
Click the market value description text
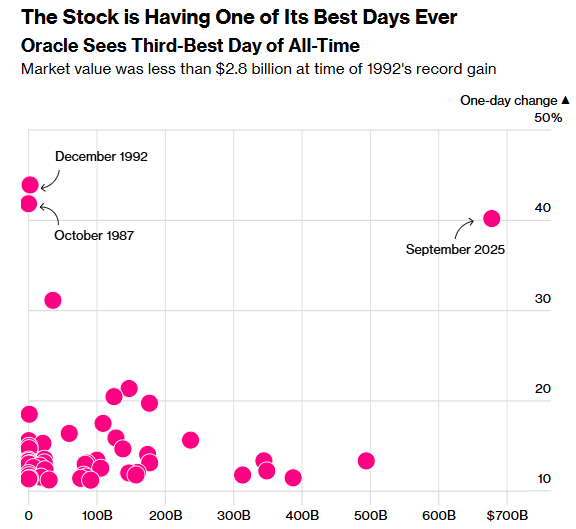tap(259, 69)
